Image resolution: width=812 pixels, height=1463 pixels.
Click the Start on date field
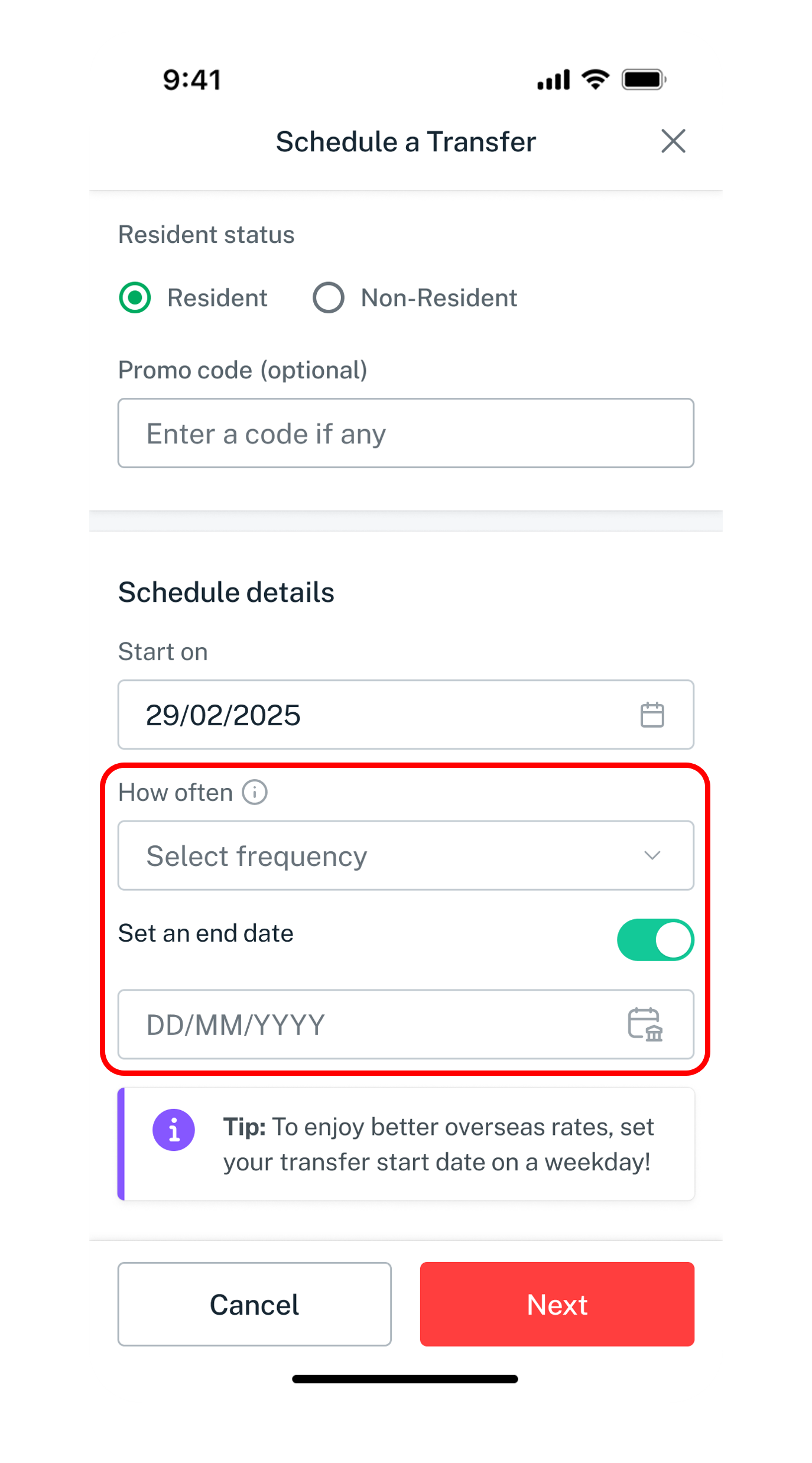pyautogui.click(x=378, y=715)
